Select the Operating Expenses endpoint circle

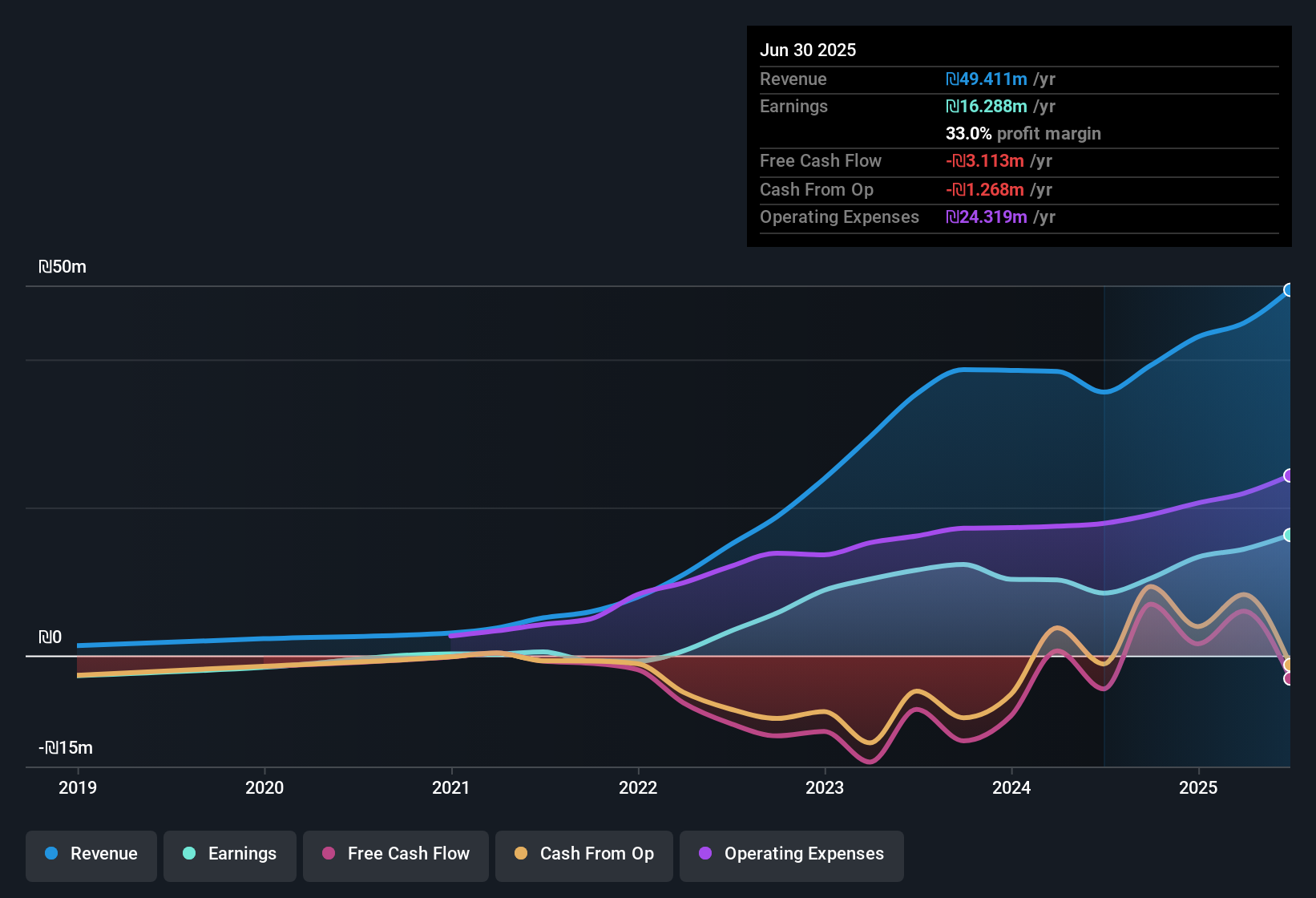coord(1289,475)
